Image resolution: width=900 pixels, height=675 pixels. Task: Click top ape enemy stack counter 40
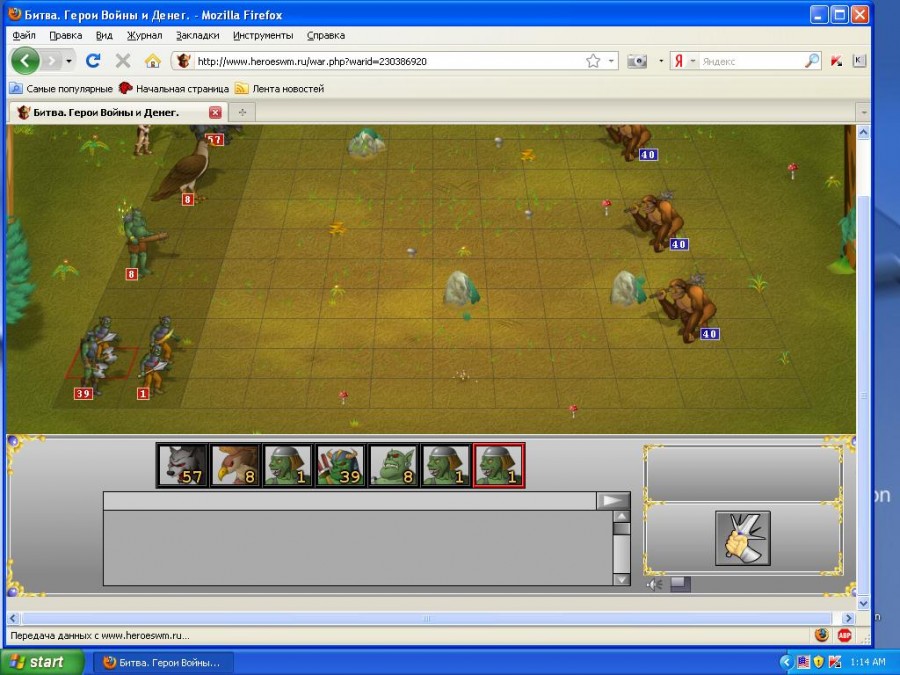click(x=648, y=154)
